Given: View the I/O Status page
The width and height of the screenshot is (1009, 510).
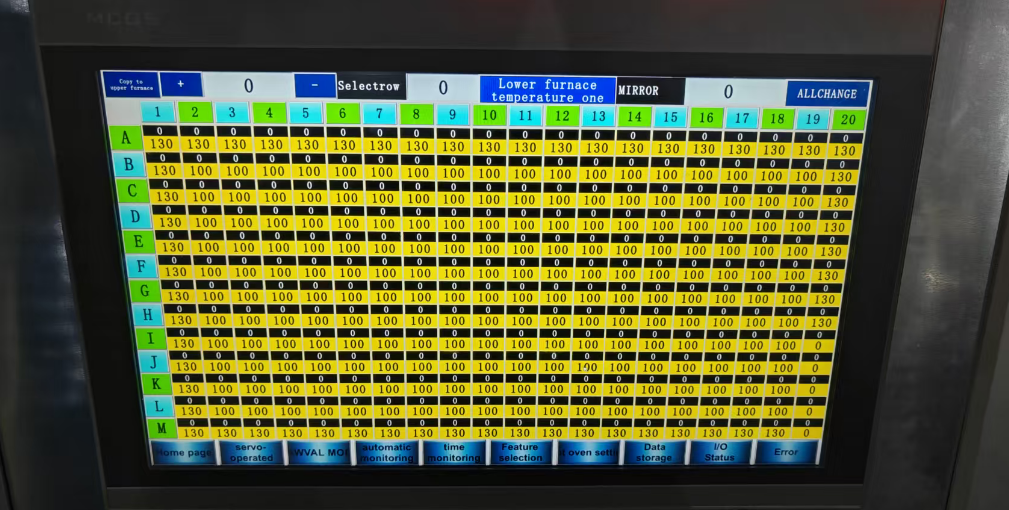Looking at the screenshot, I should click(x=720, y=452).
